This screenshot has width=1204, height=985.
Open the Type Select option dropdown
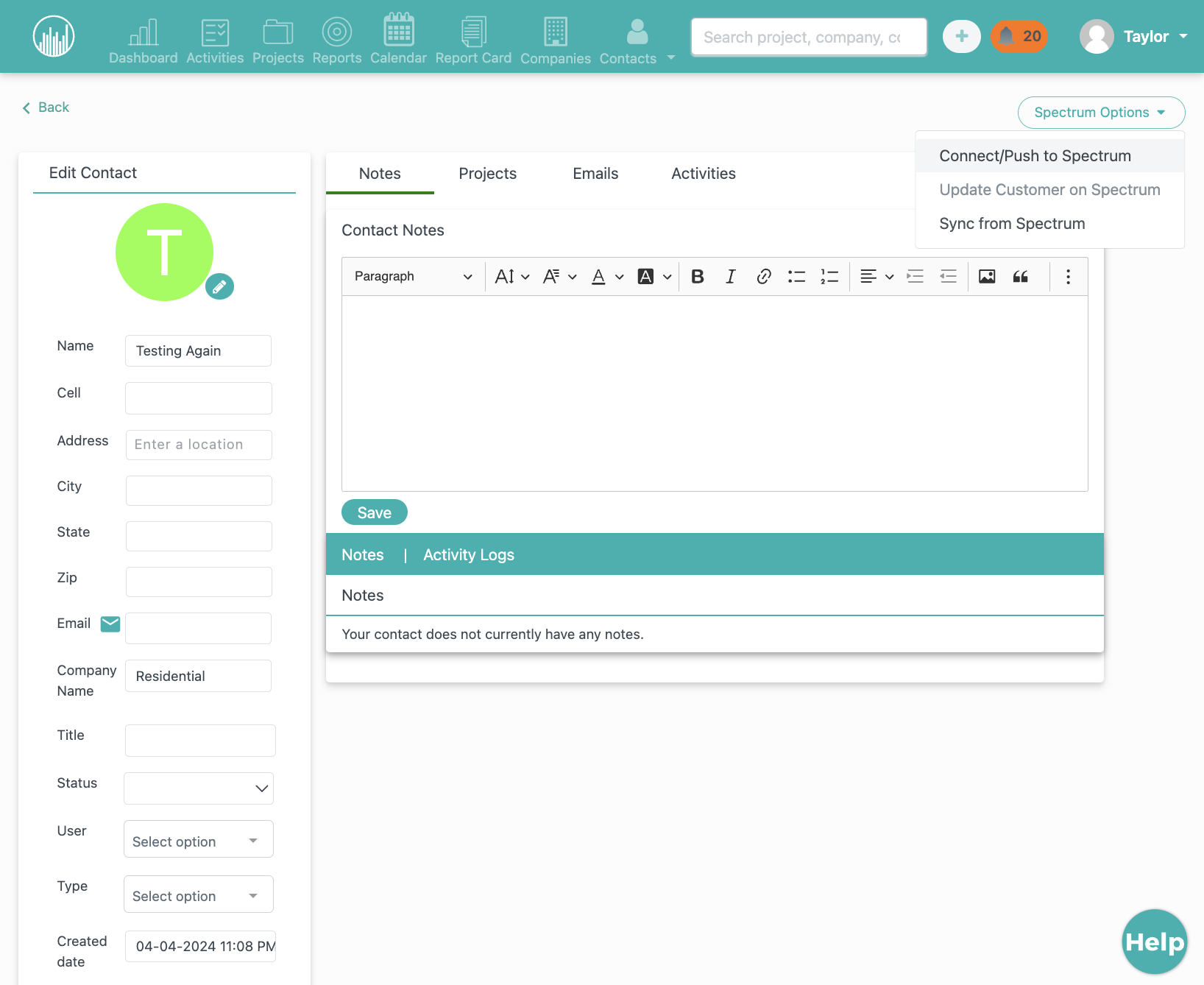199,894
